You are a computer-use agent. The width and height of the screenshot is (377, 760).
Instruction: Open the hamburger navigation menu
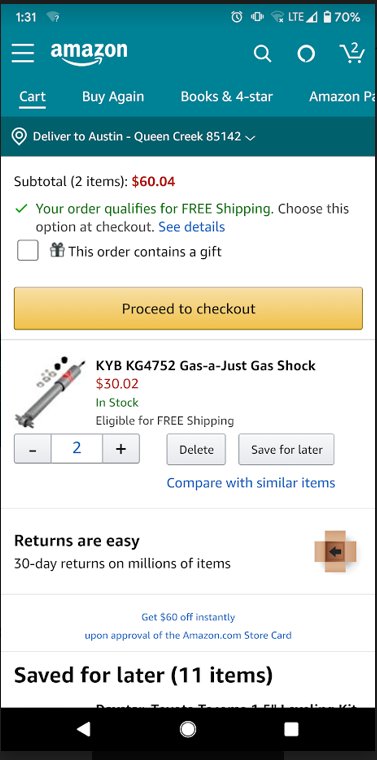coord(23,53)
